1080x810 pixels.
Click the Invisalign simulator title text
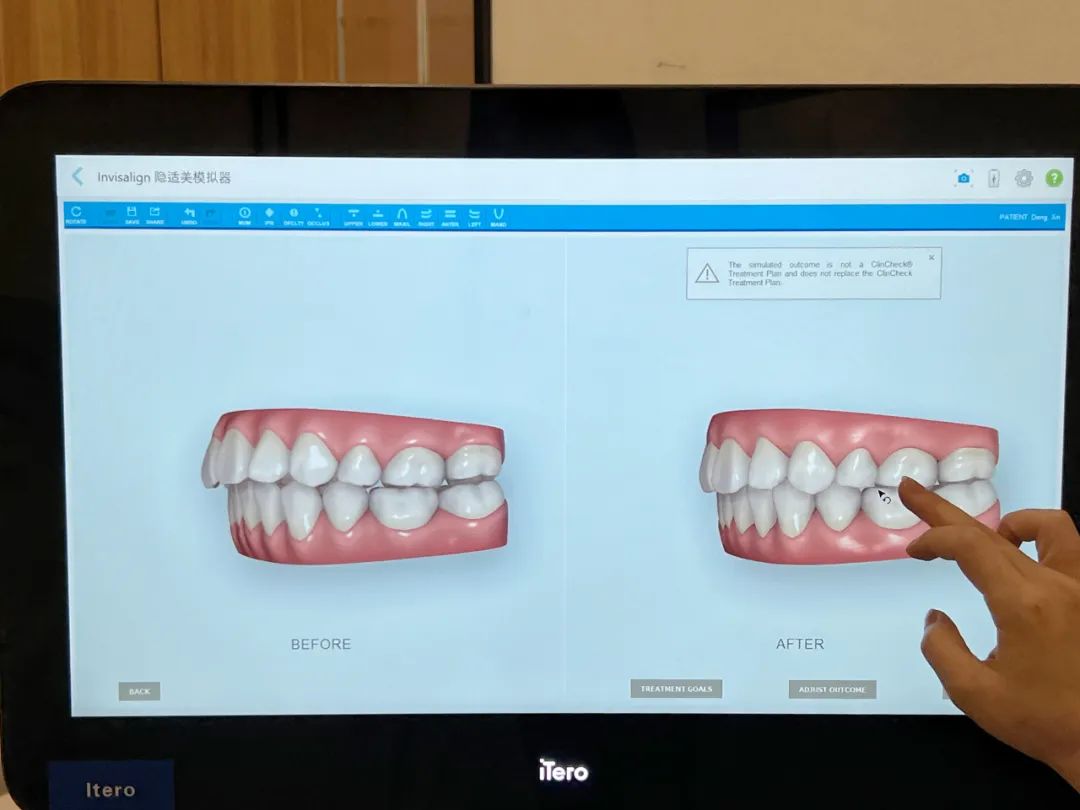pos(164,178)
